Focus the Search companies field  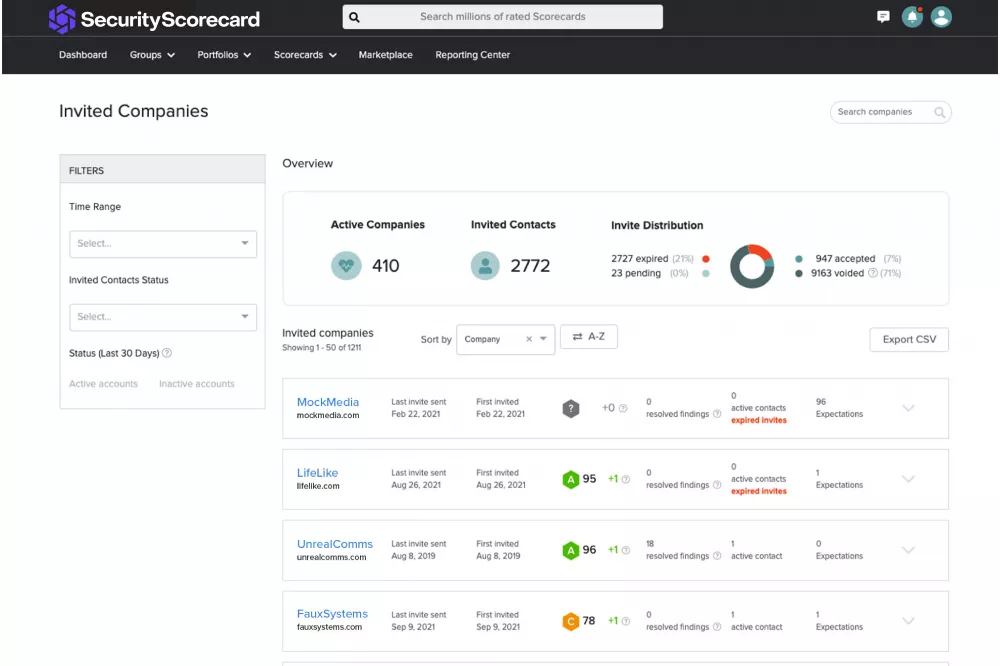[890, 112]
